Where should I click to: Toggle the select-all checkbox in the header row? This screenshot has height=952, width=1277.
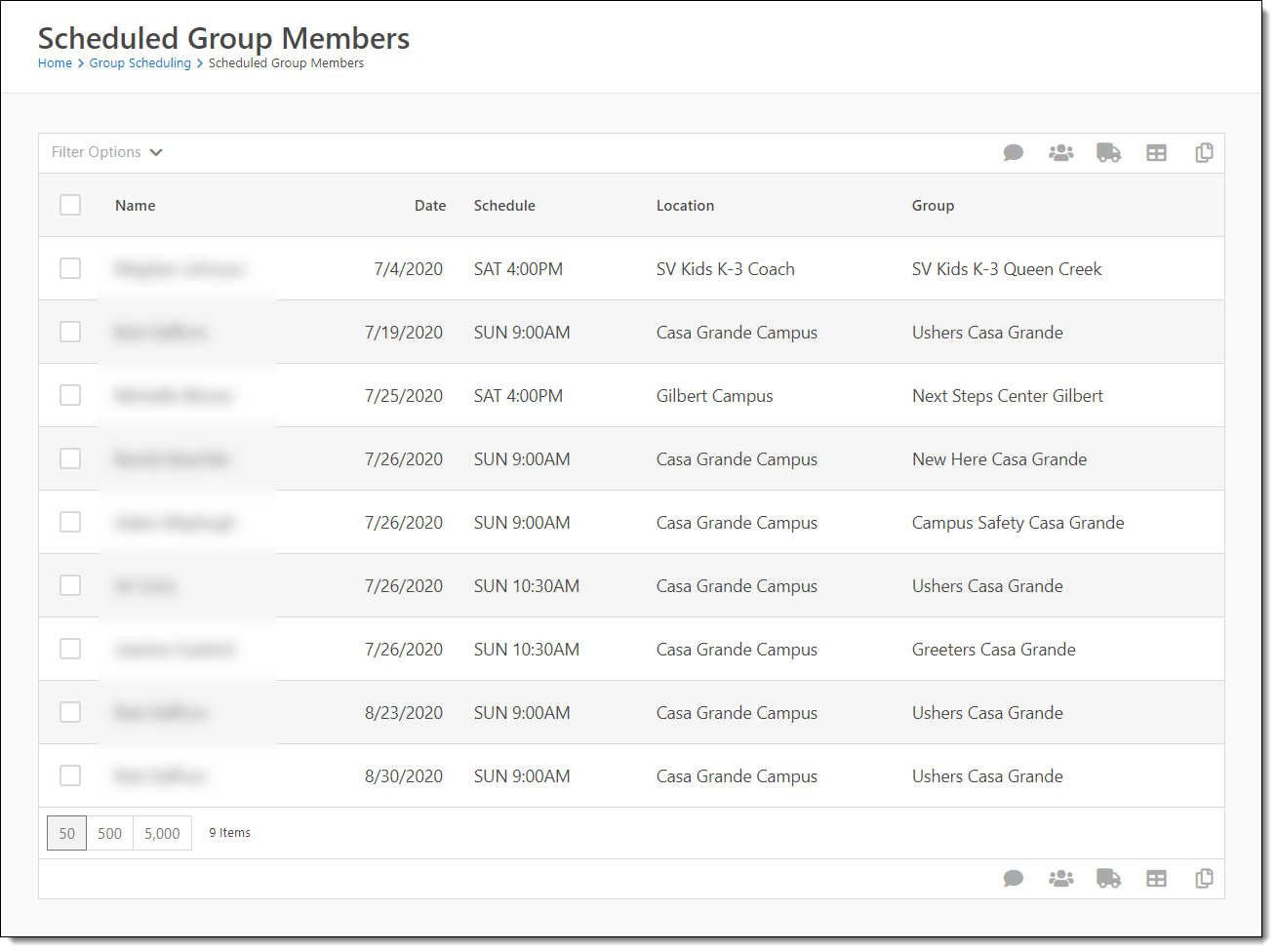click(x=70, y=205)
